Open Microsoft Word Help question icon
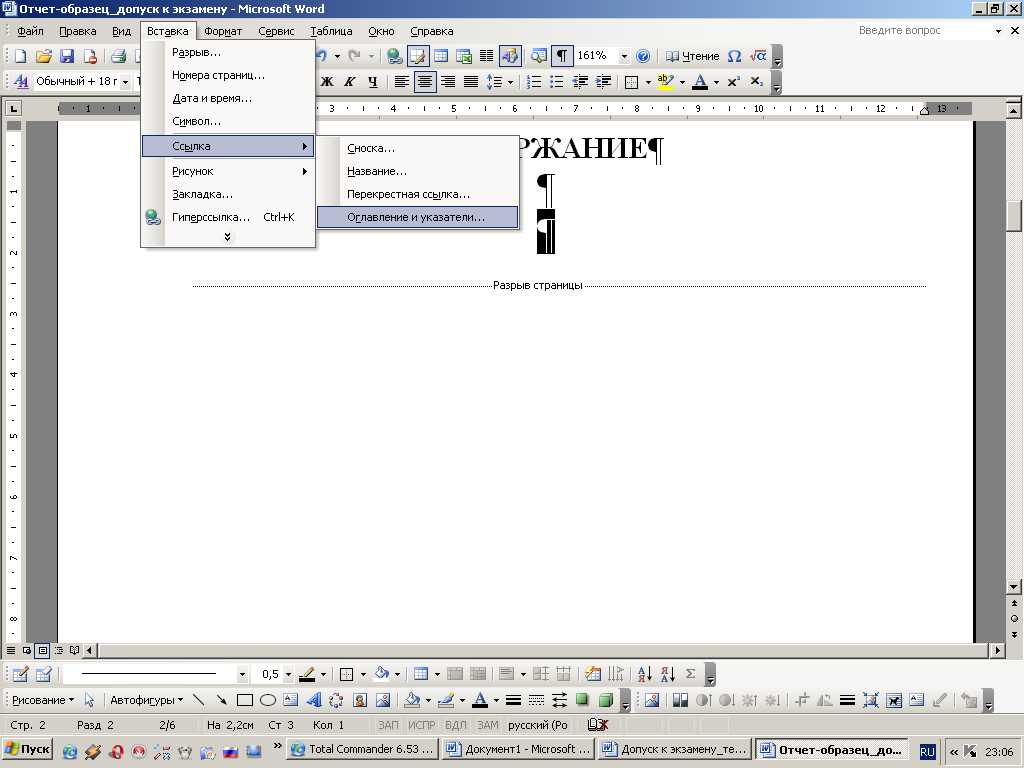The height and width of the screenshot is (768, 1024). coord(643,56)
